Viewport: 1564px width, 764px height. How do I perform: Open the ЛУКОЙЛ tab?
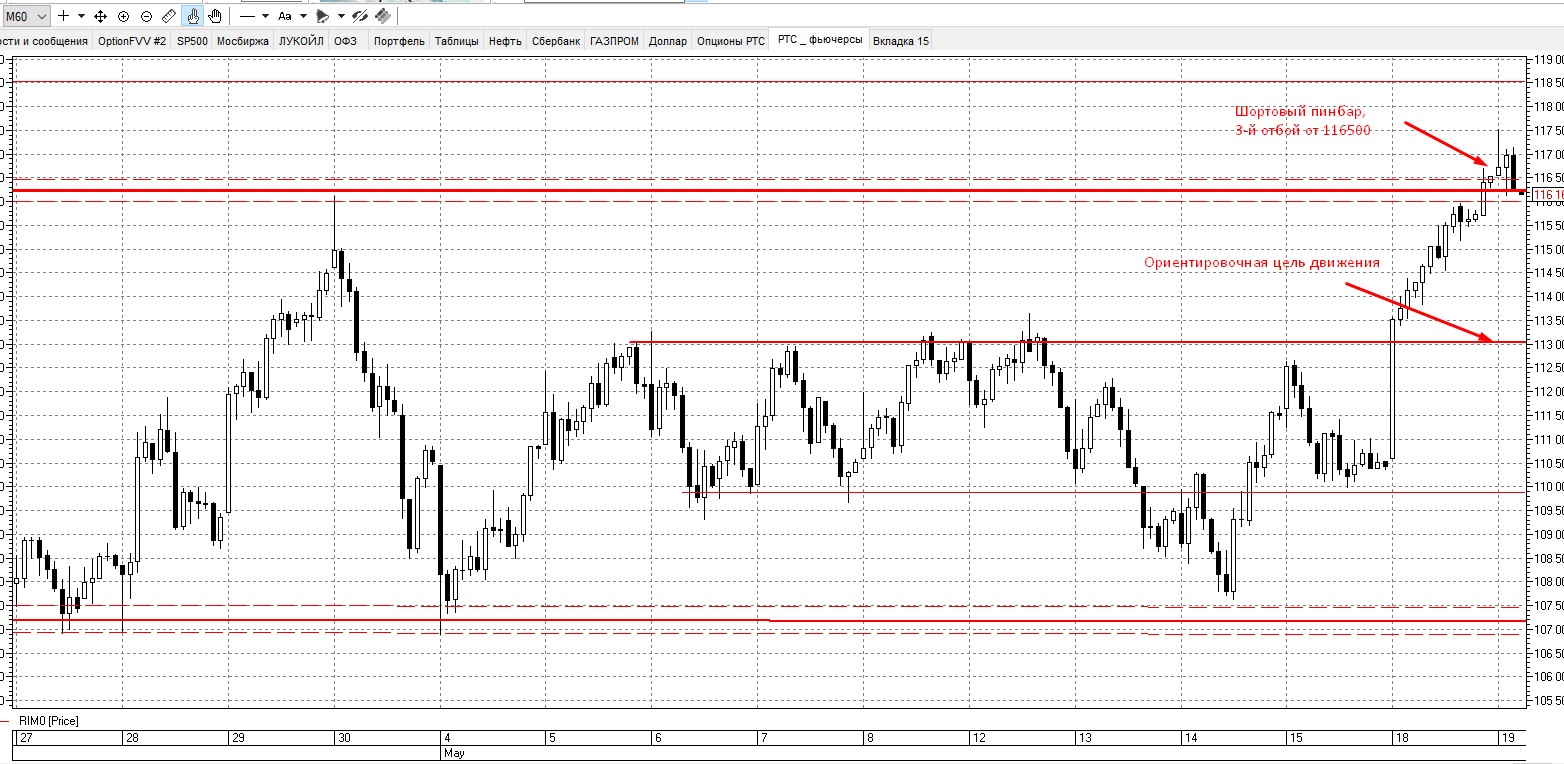coord(301,41)
